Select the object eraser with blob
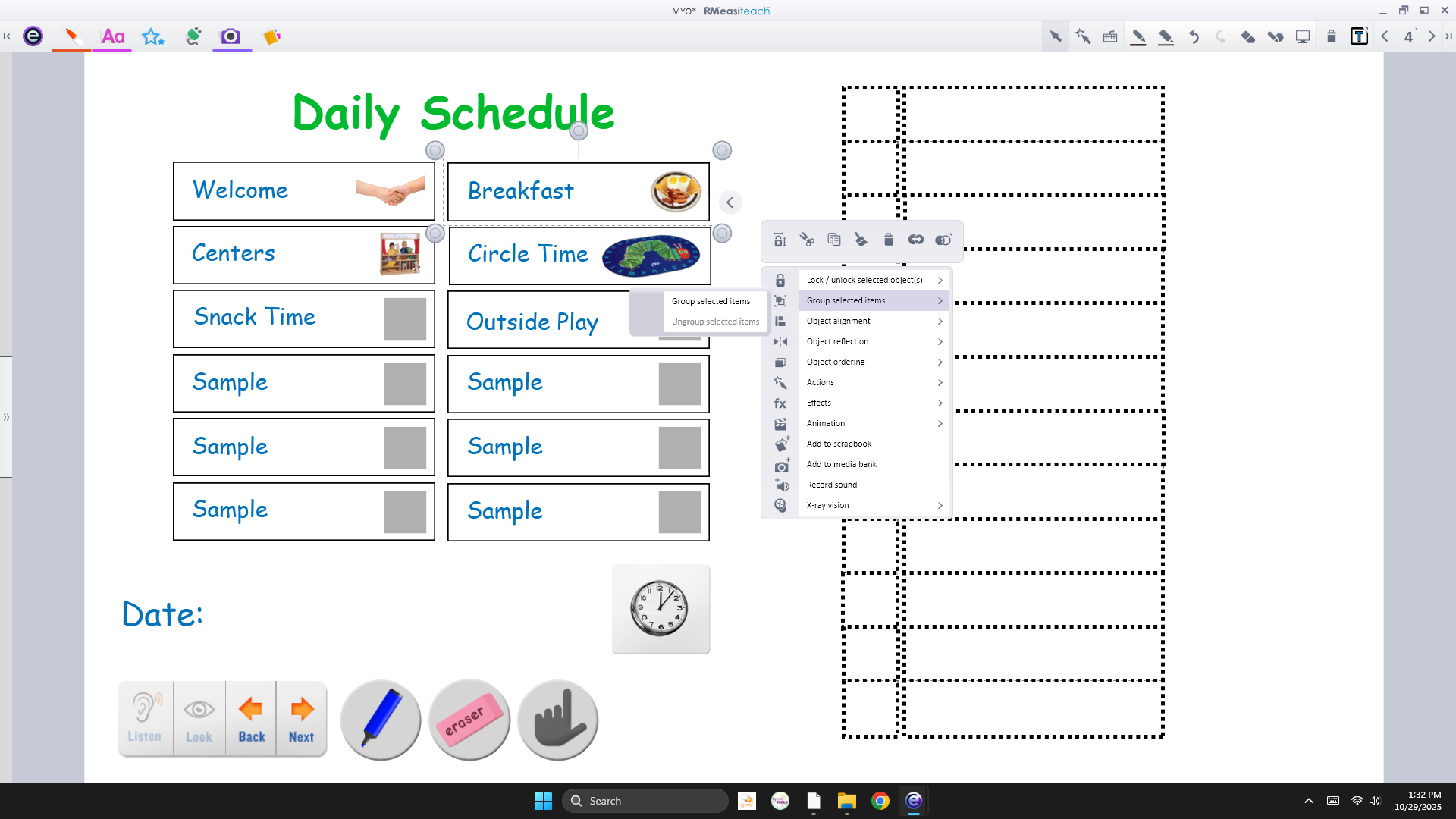 tap(1275, 36)
